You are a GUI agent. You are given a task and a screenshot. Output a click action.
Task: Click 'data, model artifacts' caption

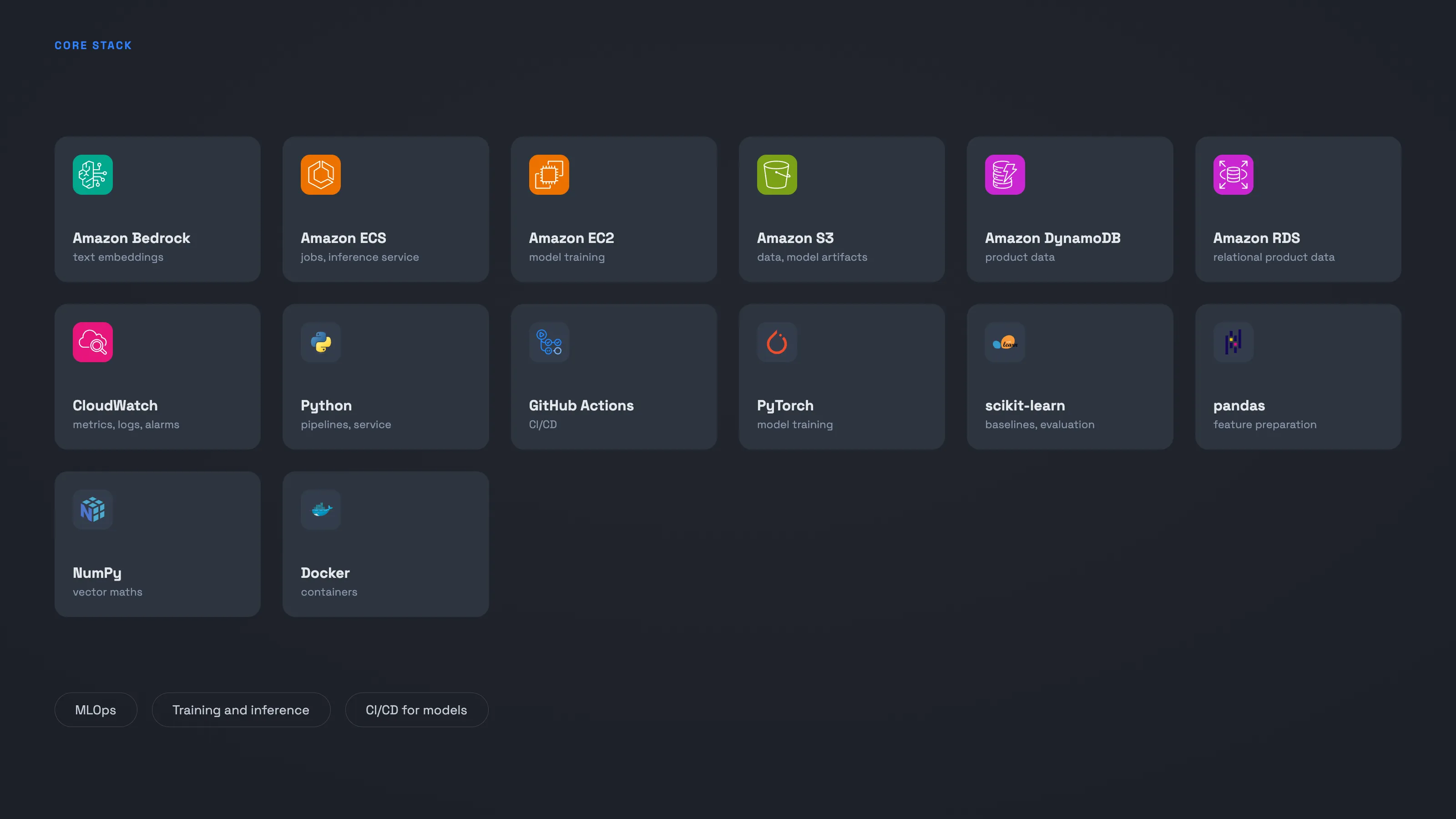[x=812, y=257]
